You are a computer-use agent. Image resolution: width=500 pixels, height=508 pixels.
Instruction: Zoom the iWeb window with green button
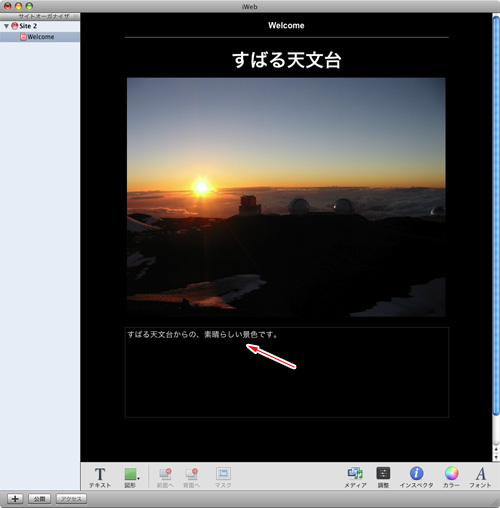[29, 6]
